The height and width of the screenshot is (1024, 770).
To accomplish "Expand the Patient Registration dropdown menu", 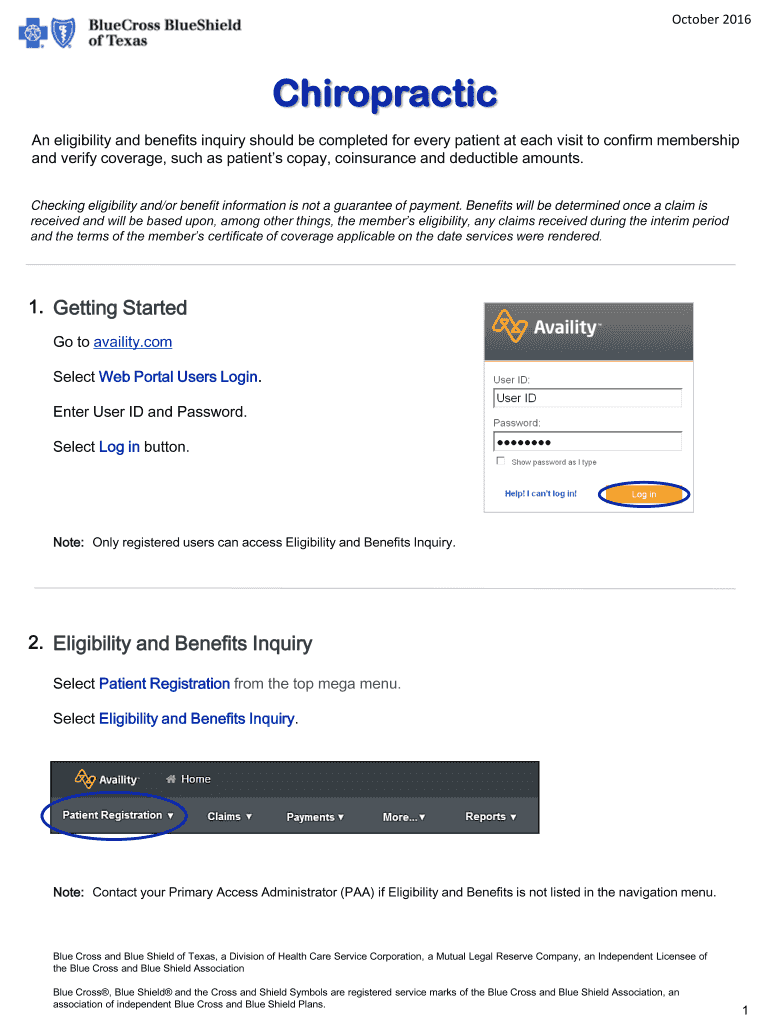I will click(x=117, y=816).
